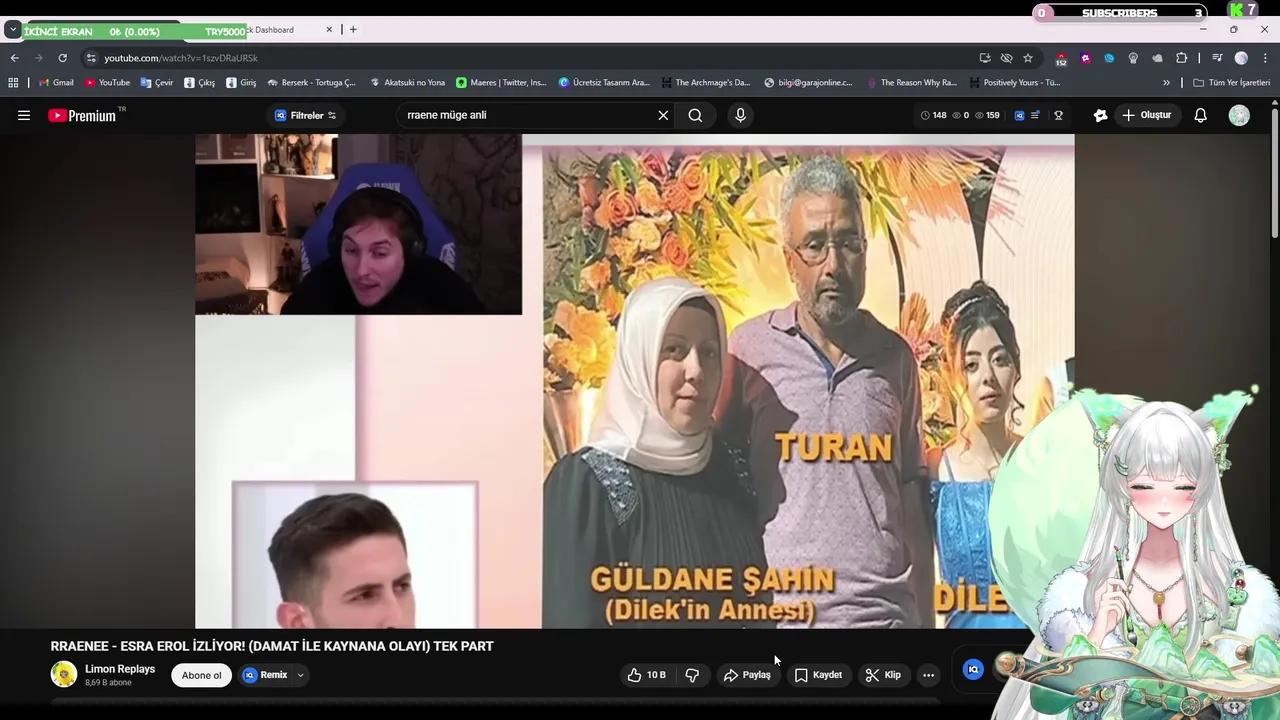Create a clip with Klip button
The width and height of the screenshot is (1280, 720).
pos(883,675)
